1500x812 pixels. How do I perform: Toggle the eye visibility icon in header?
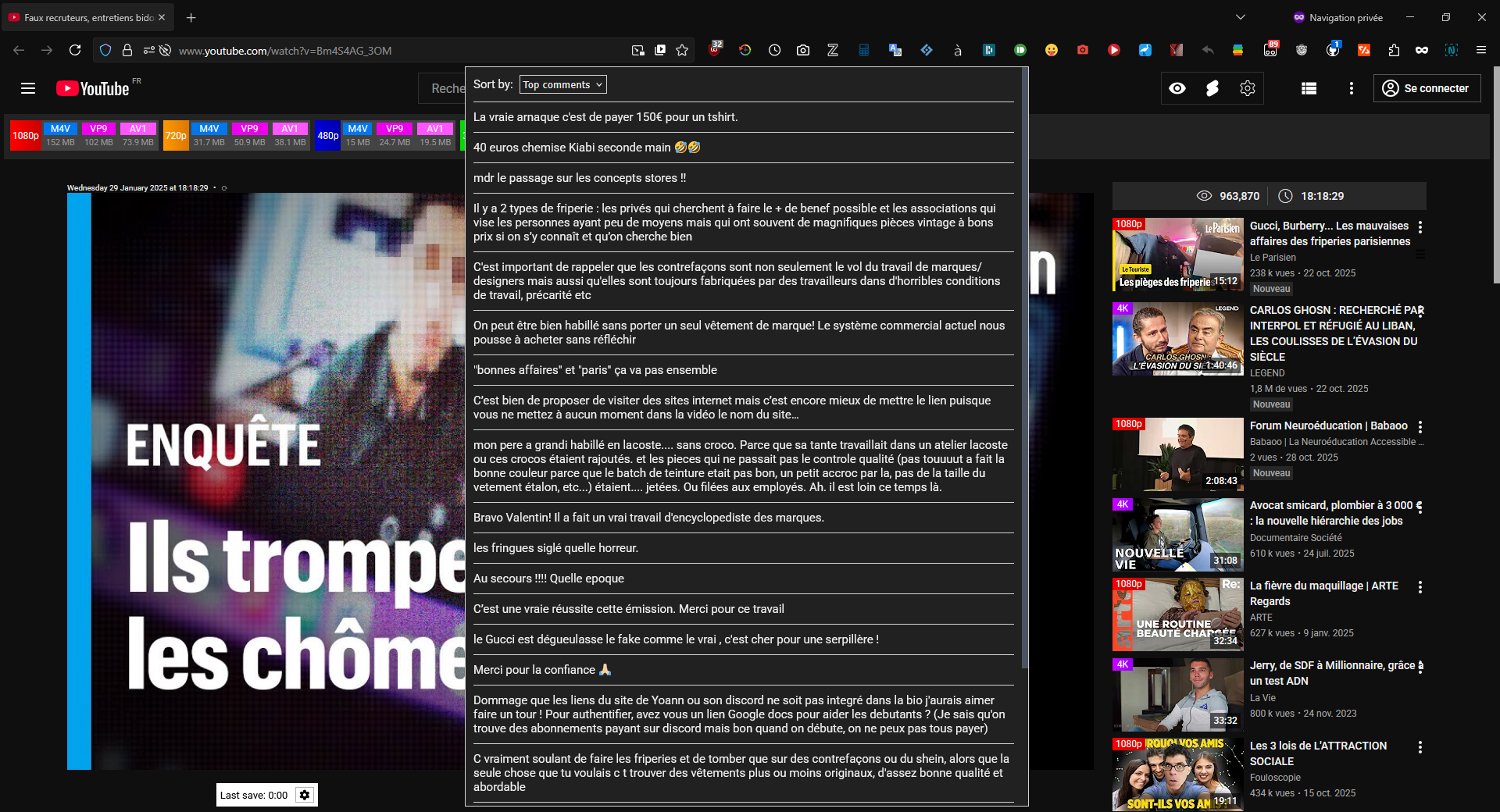click(1177, 88)
